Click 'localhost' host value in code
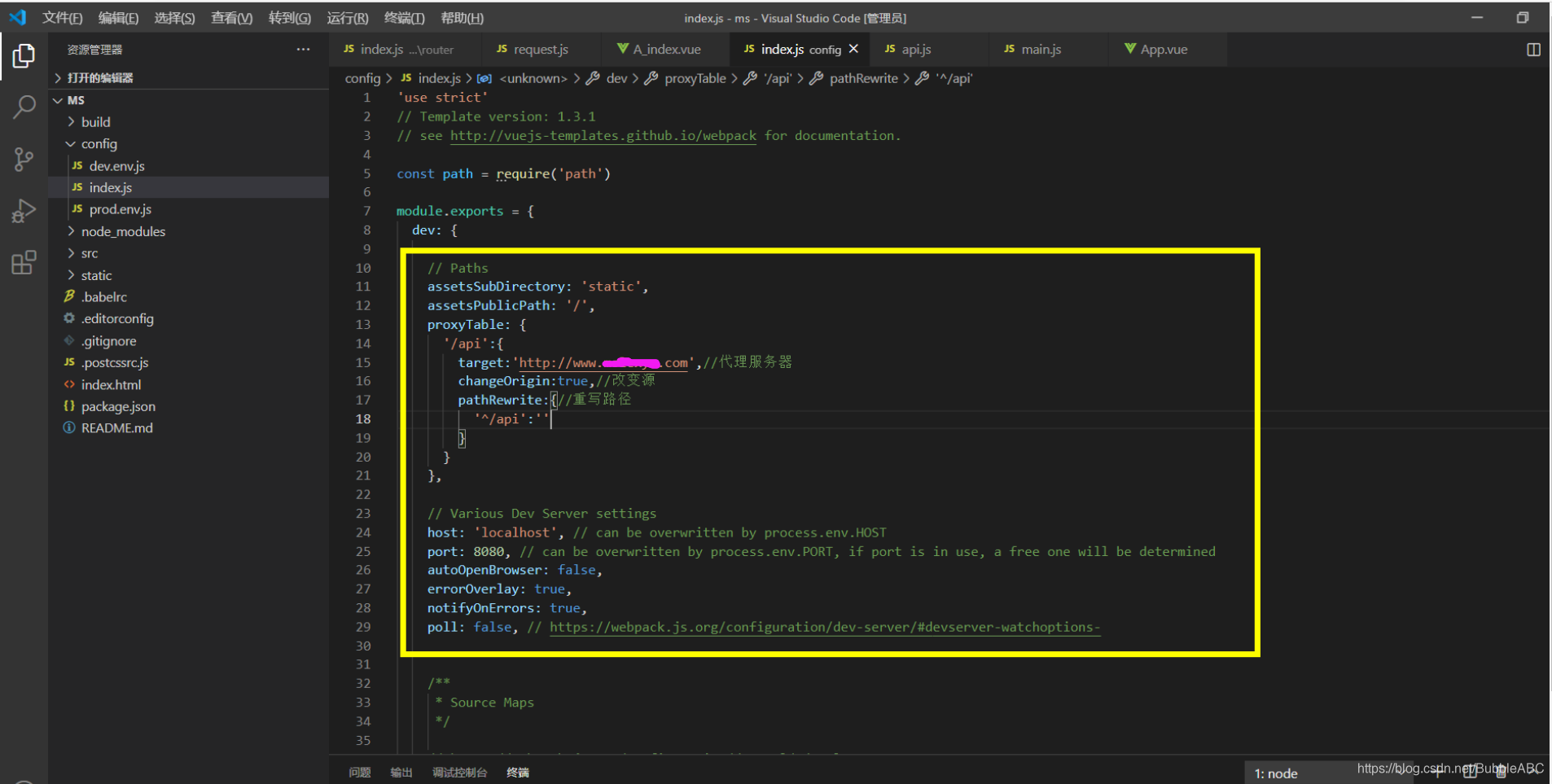Screen dimensions: 1552x784 coord(516,532)
